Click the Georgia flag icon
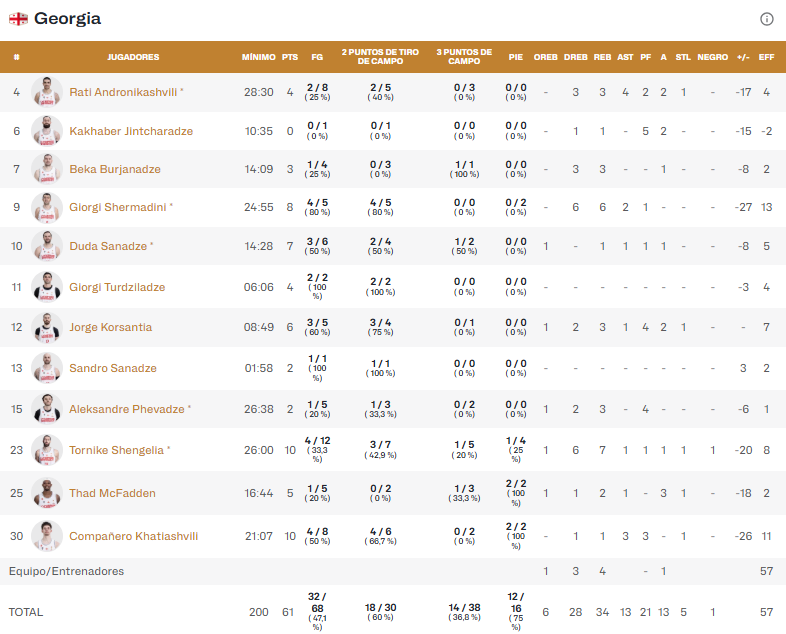 tap(18, 19)
